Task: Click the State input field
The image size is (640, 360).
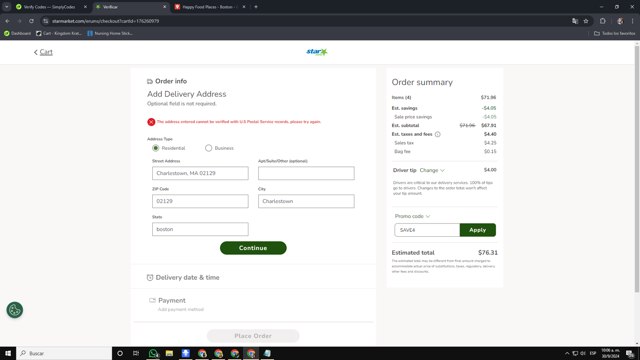Action: pyautogui.click(x=200, y=229)
